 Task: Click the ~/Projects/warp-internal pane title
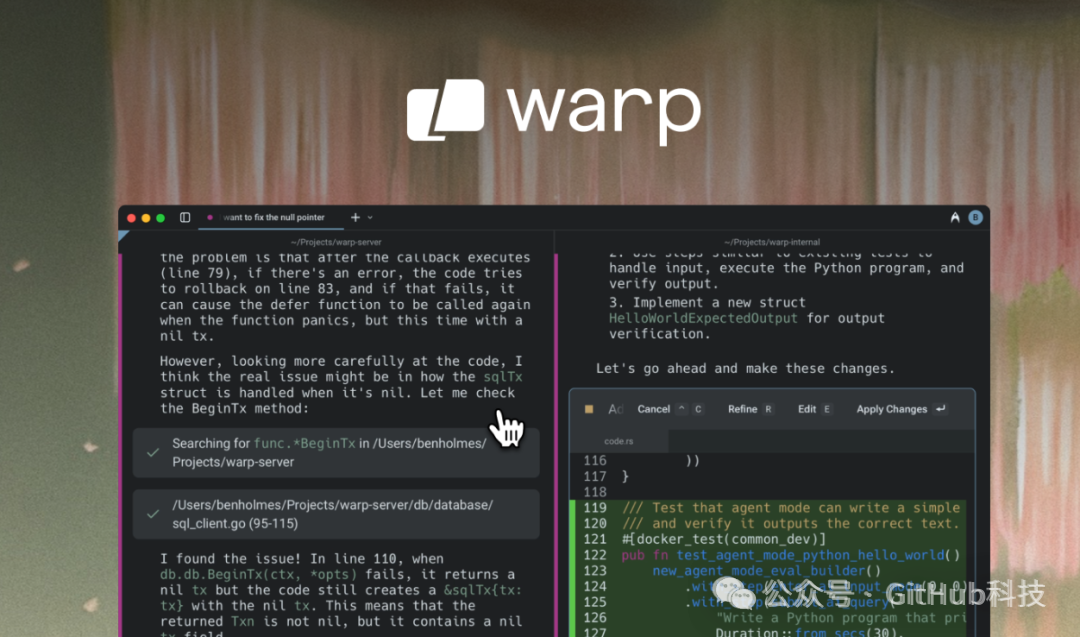pyautogui.click(x=772, y=242)
